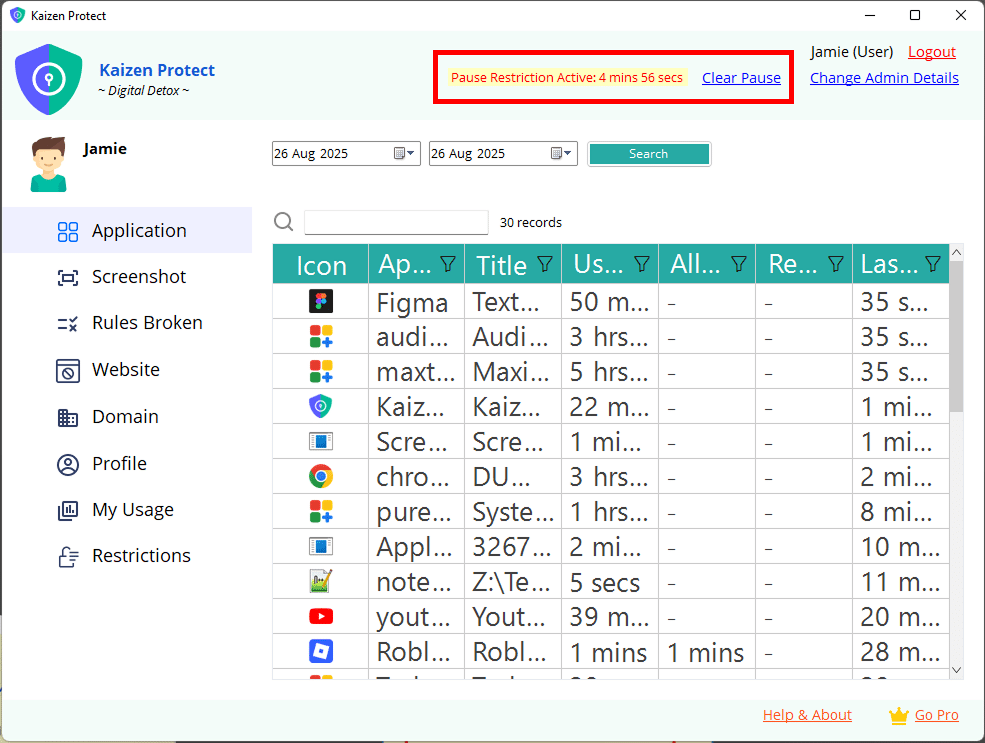The width and height of the screenshot is (985, 743).
Task: Open filter for the App name column
Action: 448,264
